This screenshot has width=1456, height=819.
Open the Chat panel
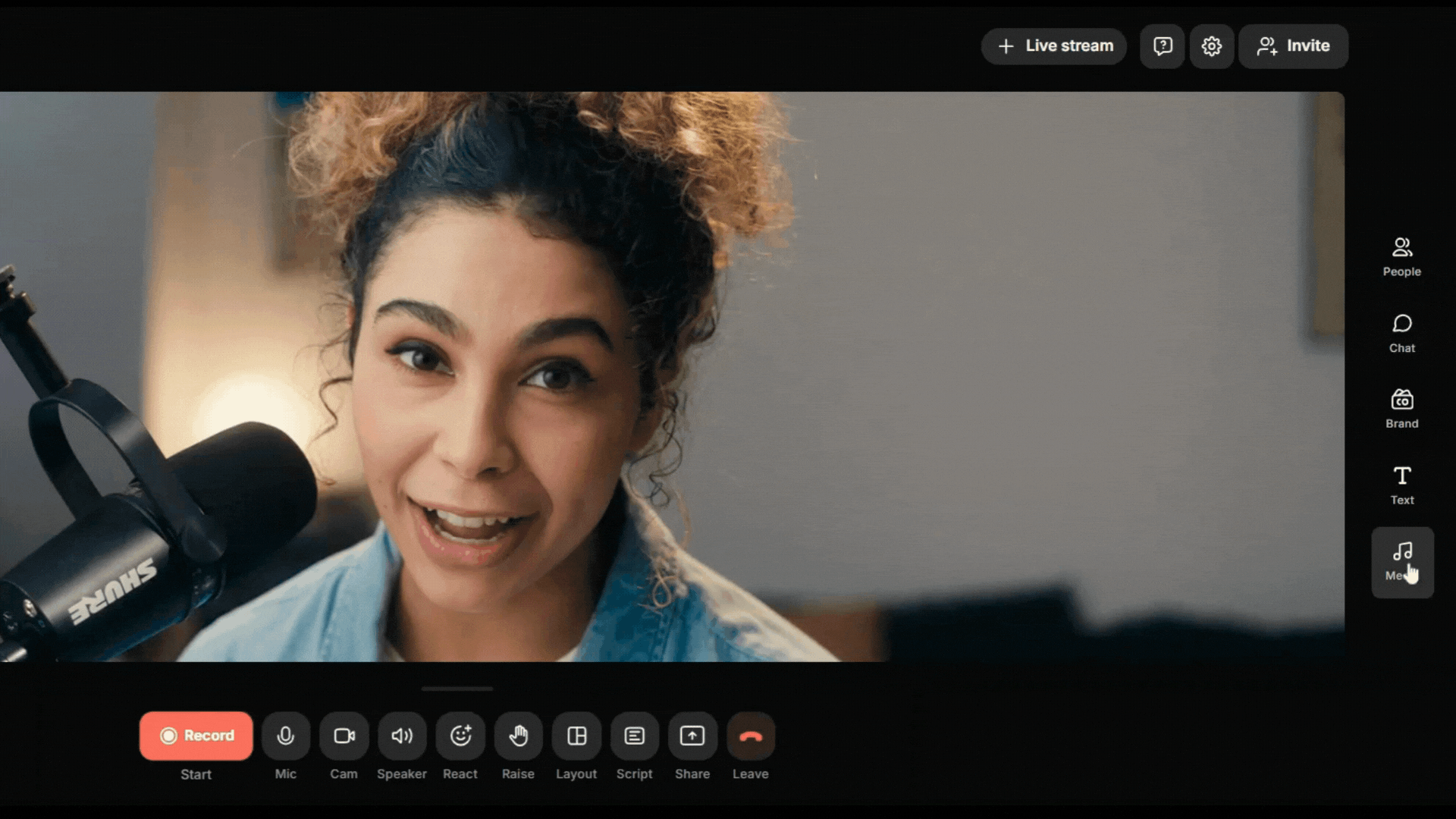1401,333
